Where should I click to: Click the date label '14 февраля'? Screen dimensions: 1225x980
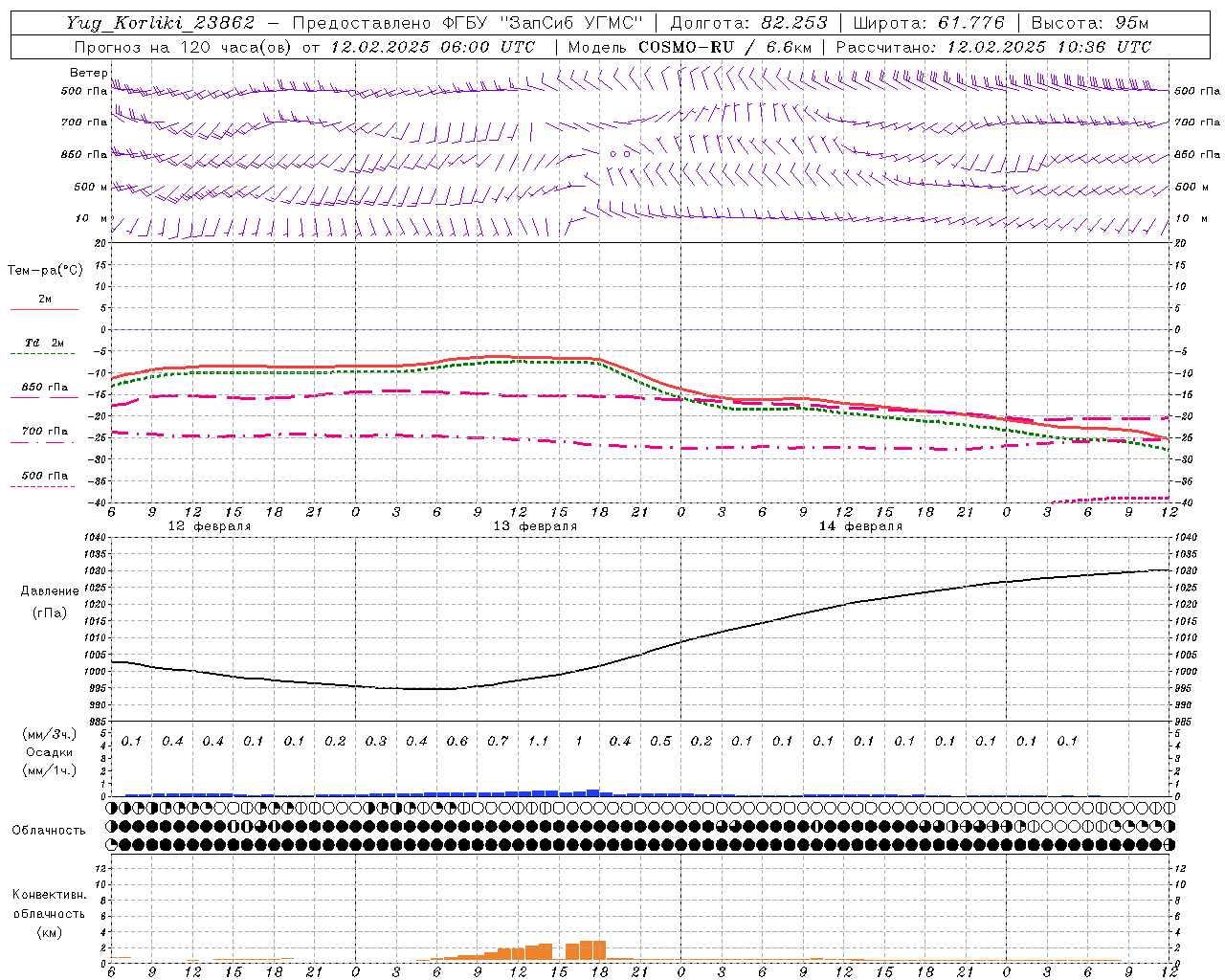[860, 526]
